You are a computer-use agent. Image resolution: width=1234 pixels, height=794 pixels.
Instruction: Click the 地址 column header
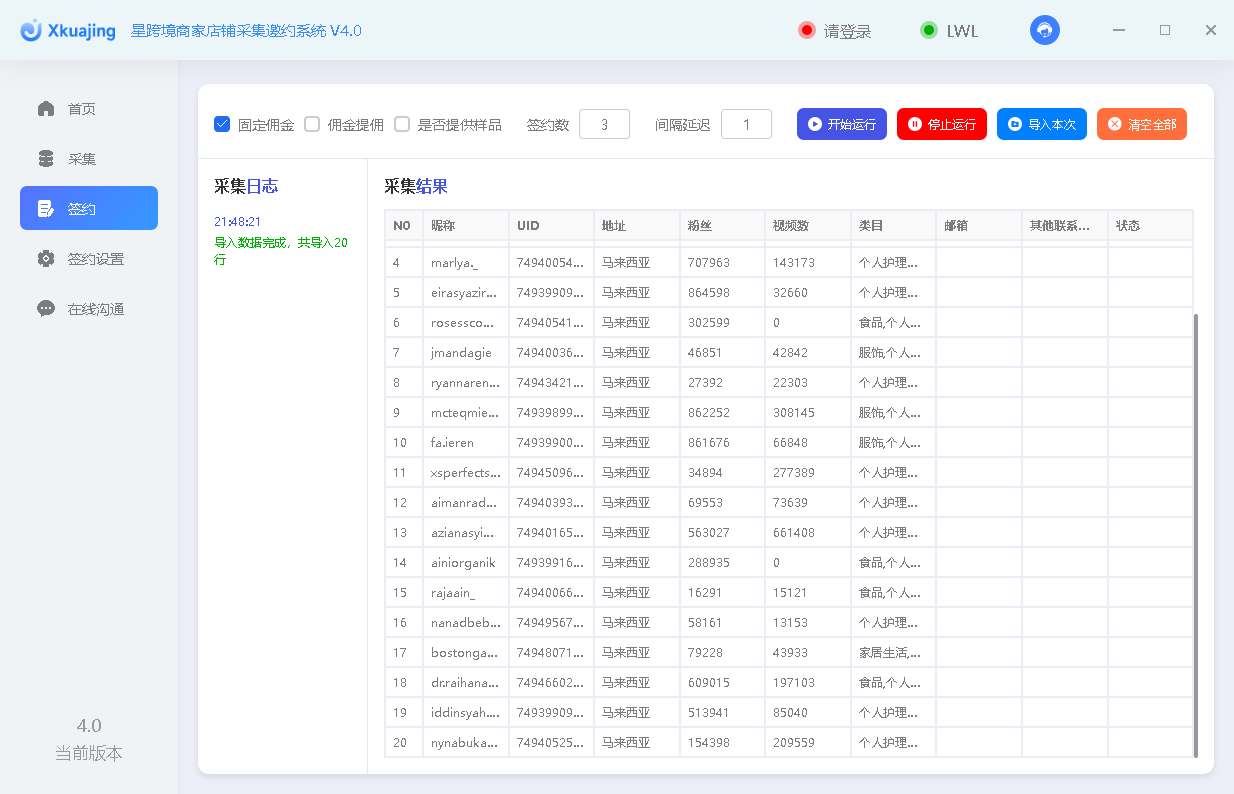pyautogui.click(x=637, y=226)
